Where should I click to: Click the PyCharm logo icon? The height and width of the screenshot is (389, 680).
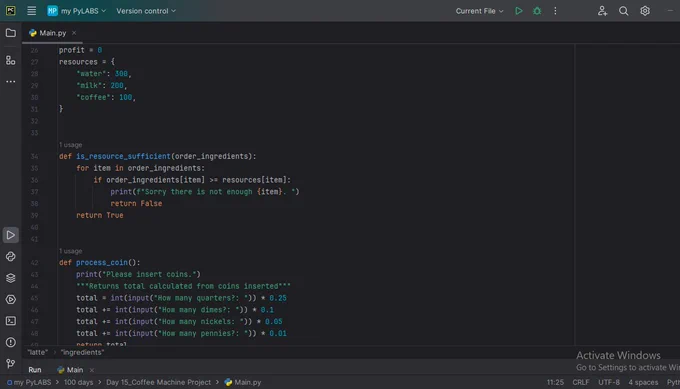point(10,11)
